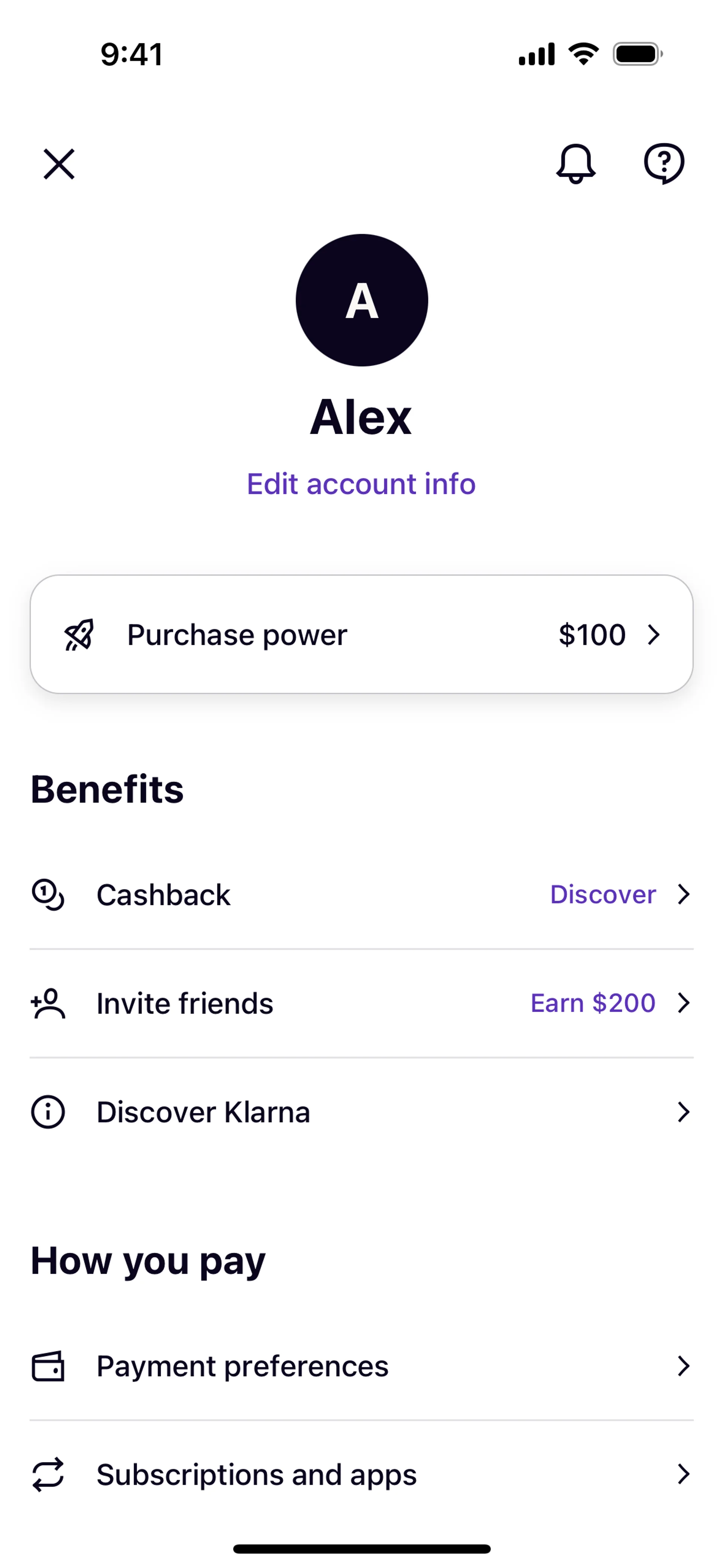This screenshot has width=723, height=1568.
Task: Open the Payment preferences menu item
Action: pos(361,1366)
